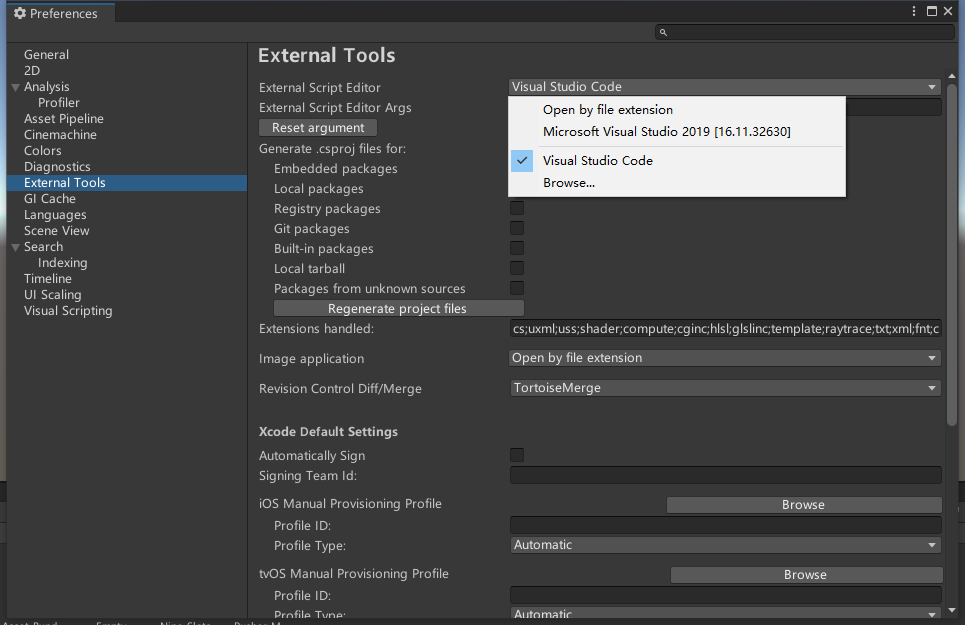Maximize the Preferences window
Viewport: 965px width, 625px height.
pos(932,11)
